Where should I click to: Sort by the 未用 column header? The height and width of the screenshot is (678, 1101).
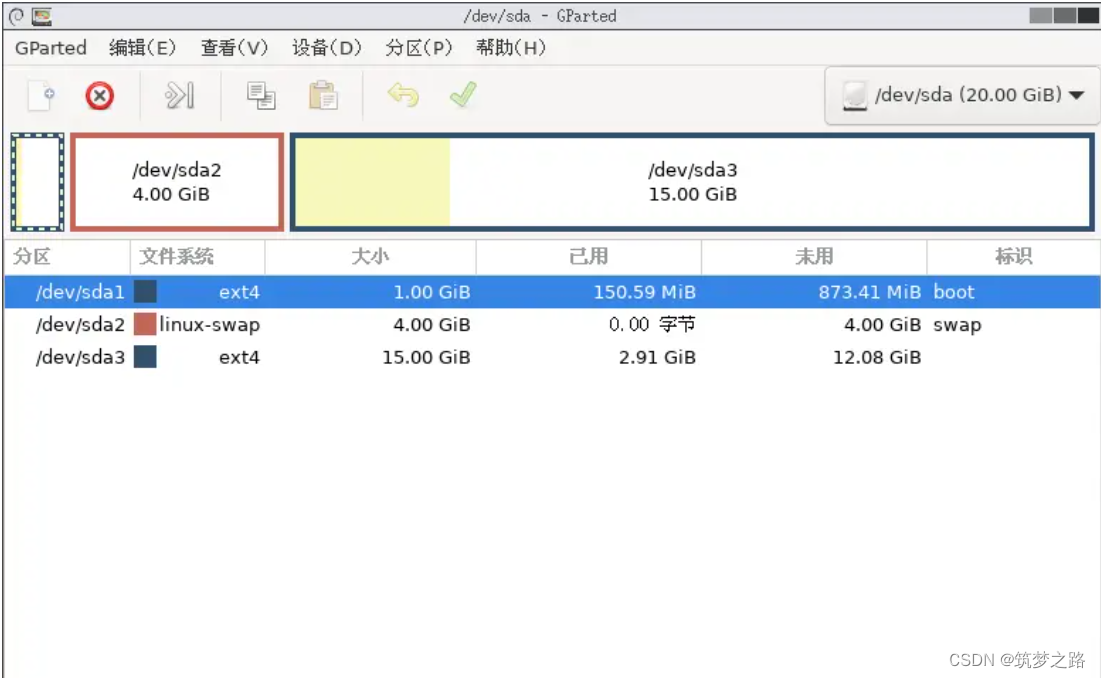tap(814, 257)
